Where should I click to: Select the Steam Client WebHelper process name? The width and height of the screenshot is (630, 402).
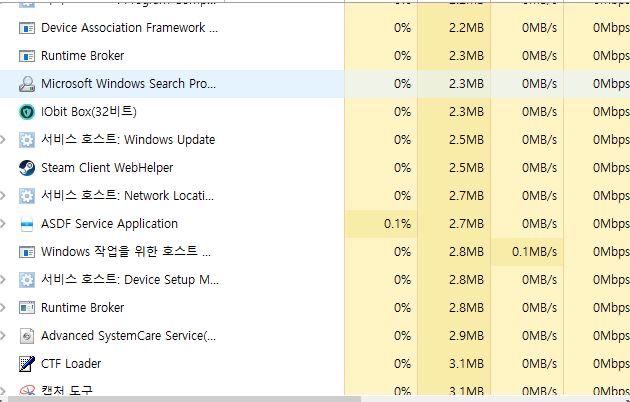tap(106, 168)
